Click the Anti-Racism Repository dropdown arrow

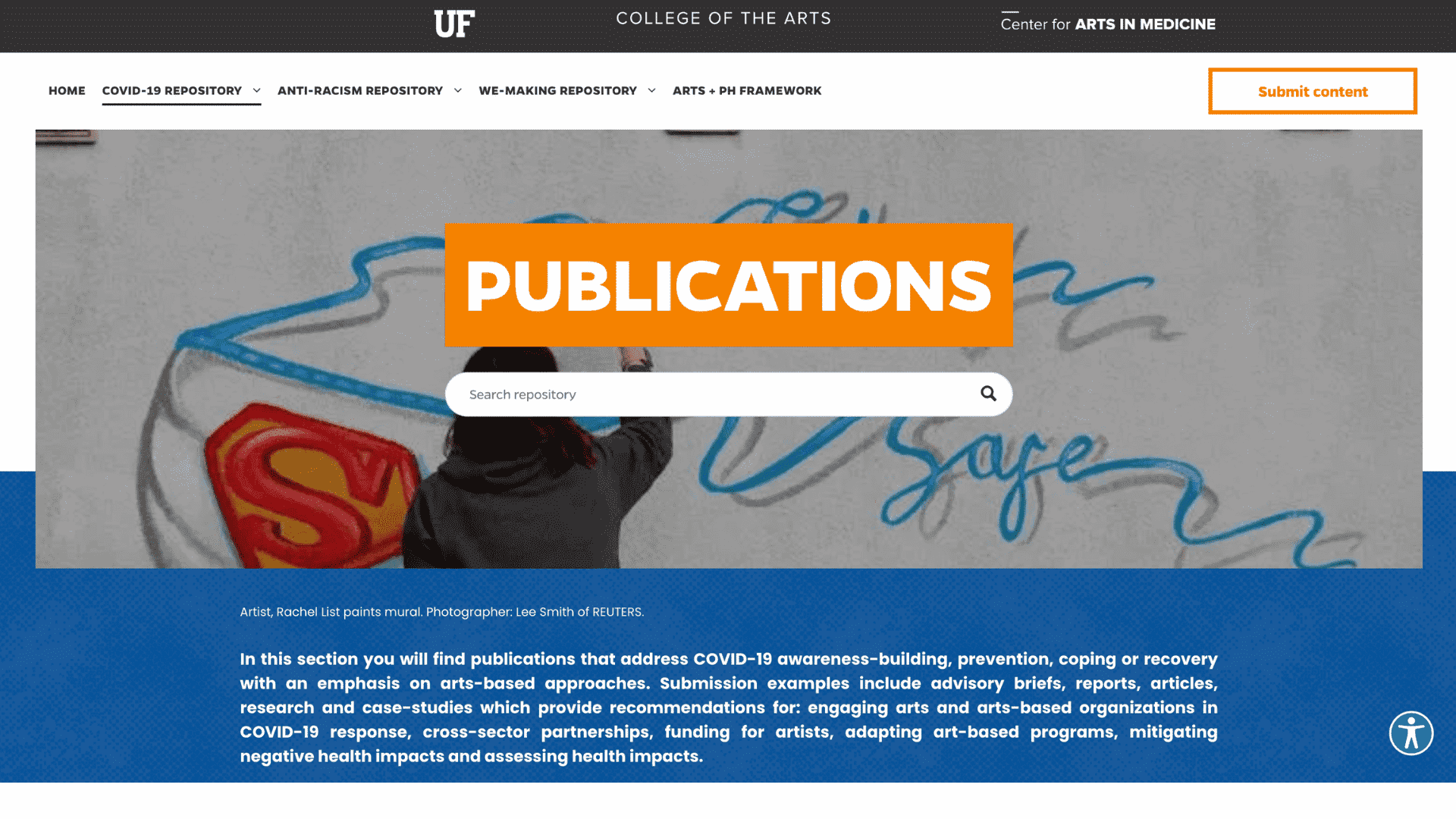459,91
